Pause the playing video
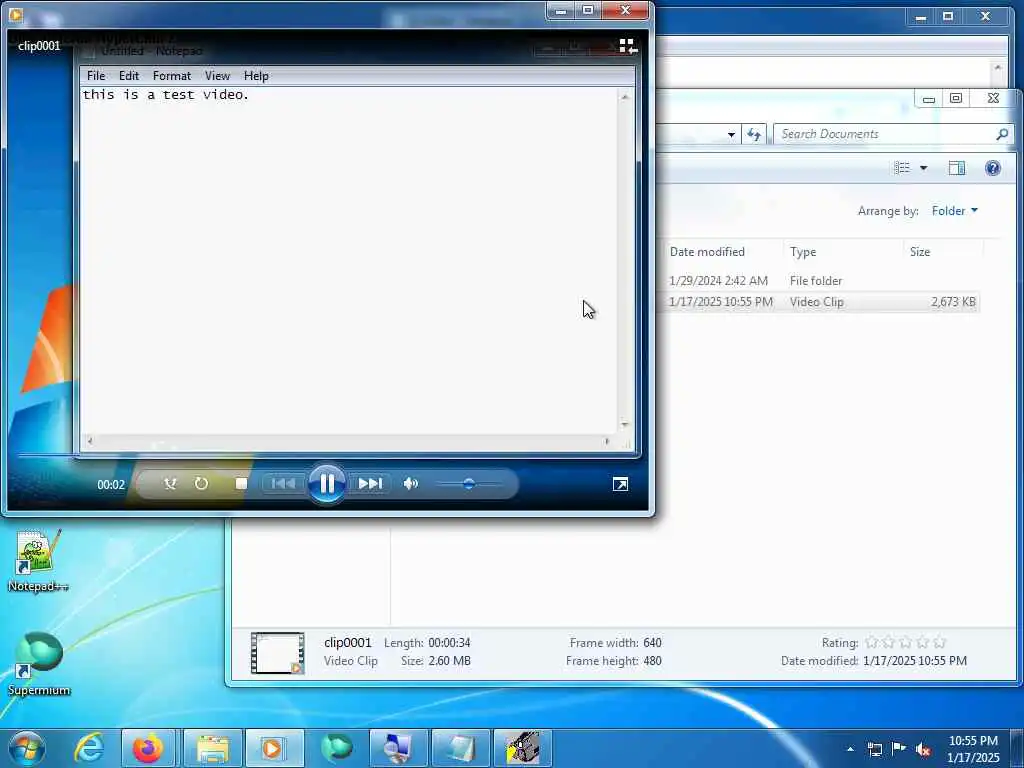The width and height of the screenshot is (1024, 768). 327,484
